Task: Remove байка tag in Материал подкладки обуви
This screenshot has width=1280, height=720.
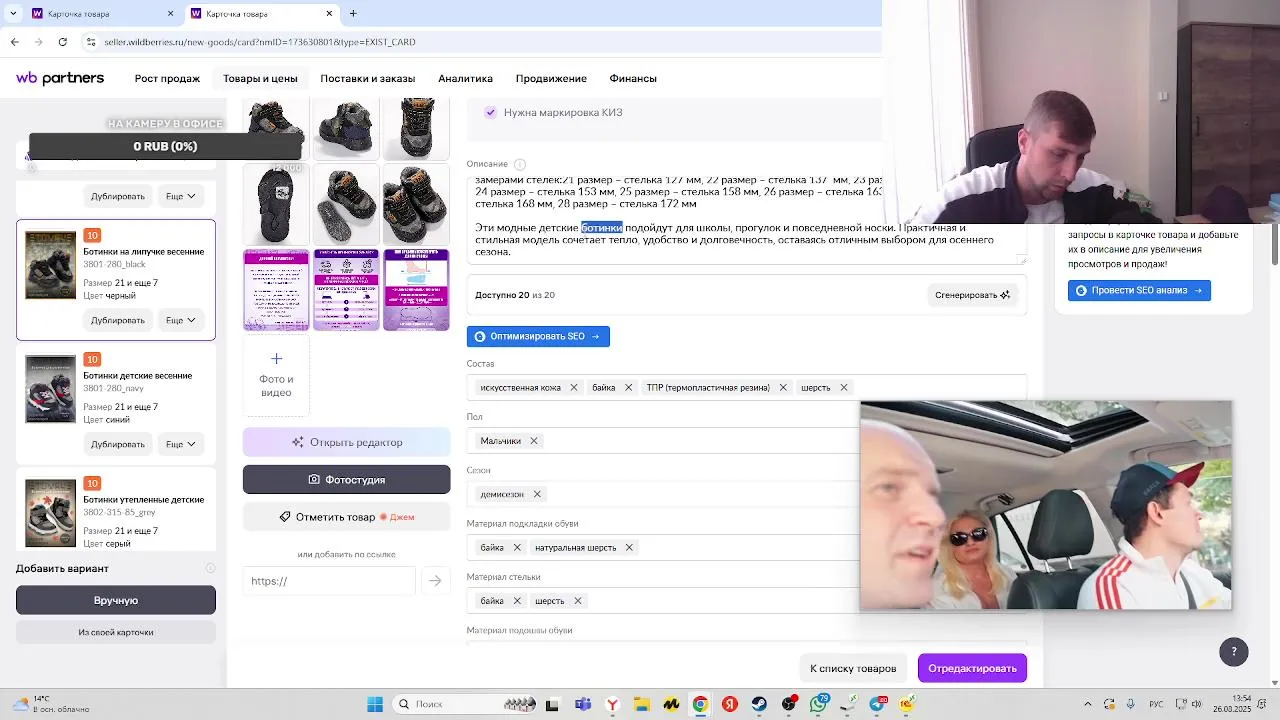Action: tap(517, 548)
